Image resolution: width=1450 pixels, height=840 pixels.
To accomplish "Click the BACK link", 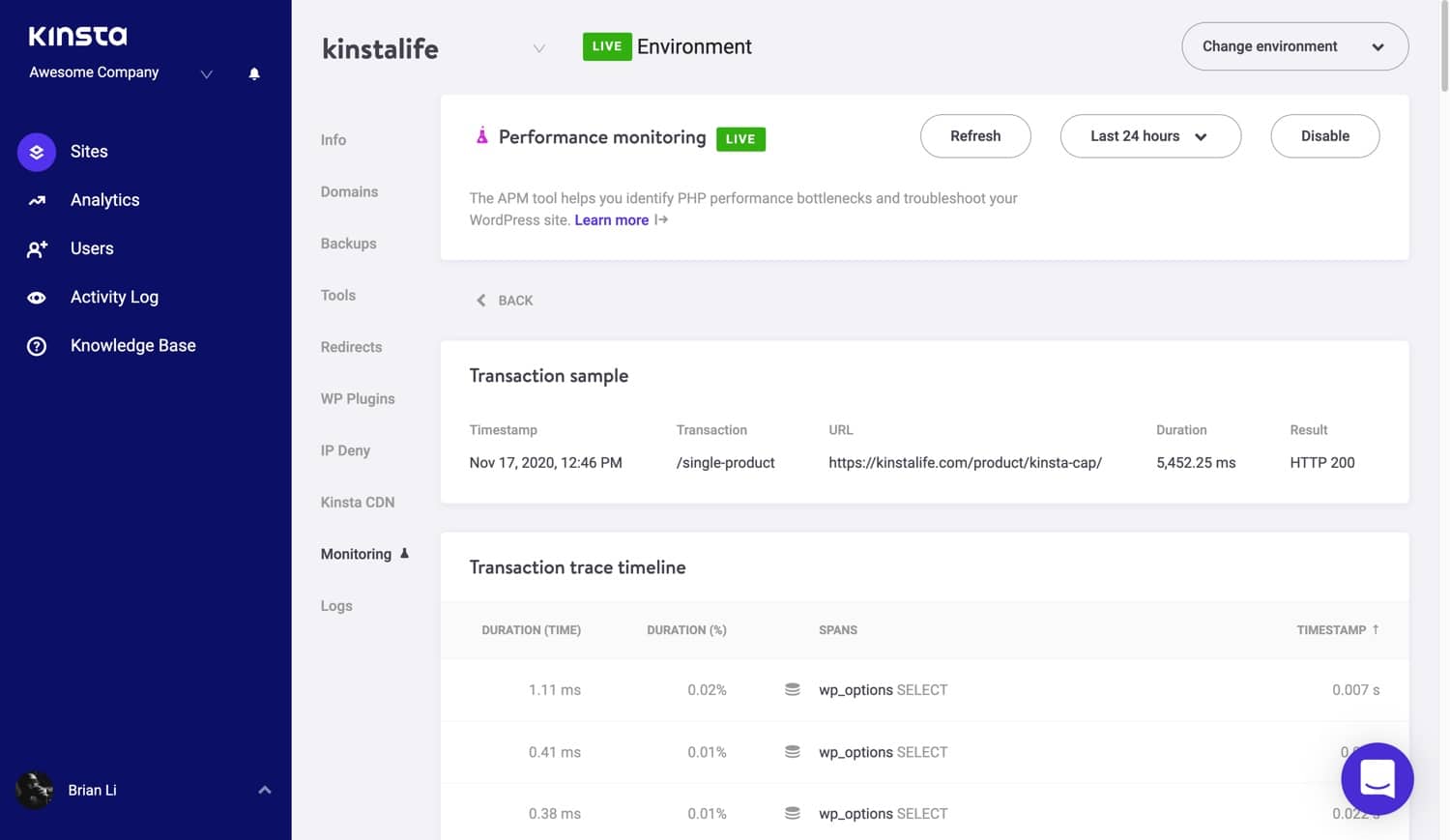I will (x=515, y=301).
